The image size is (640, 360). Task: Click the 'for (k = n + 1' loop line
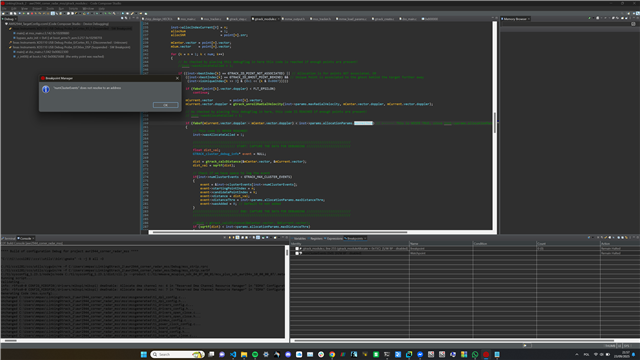197,54
